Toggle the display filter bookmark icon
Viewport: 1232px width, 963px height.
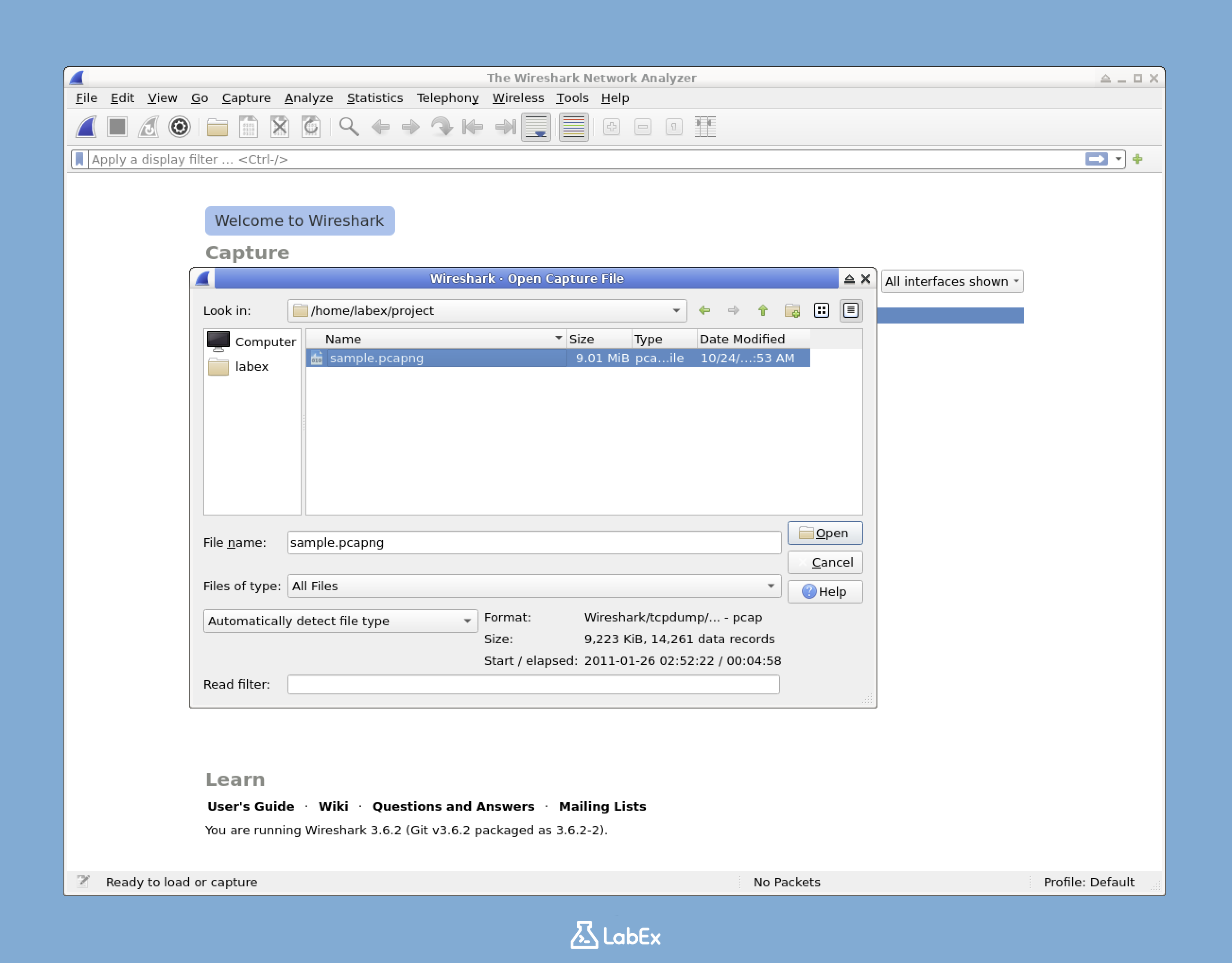79,159
